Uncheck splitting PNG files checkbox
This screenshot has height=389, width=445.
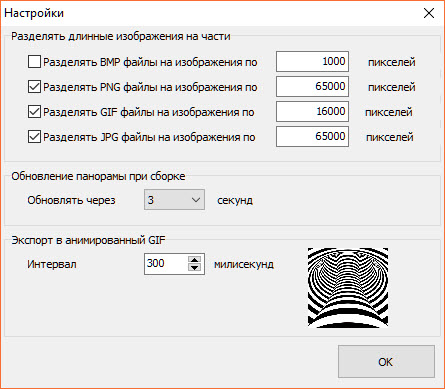point(34,87)
